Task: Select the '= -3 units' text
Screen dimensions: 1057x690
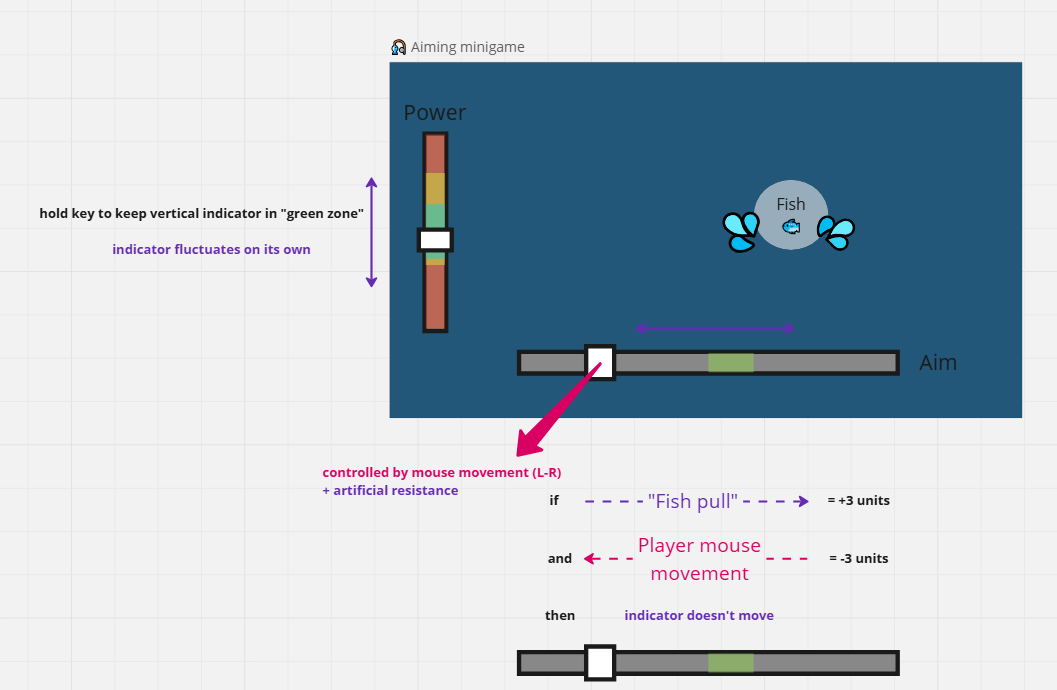Action: [x=858, y=559]
